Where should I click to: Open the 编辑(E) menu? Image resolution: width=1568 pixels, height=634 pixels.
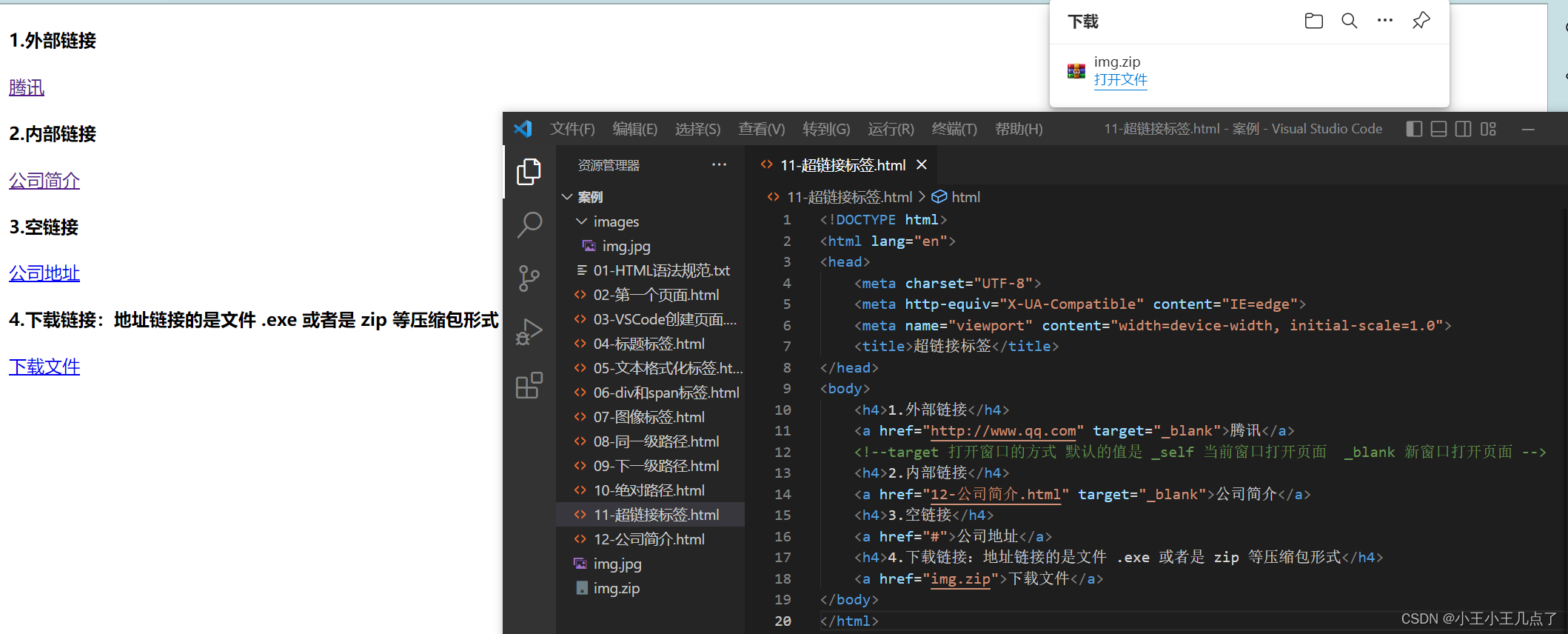634,129
